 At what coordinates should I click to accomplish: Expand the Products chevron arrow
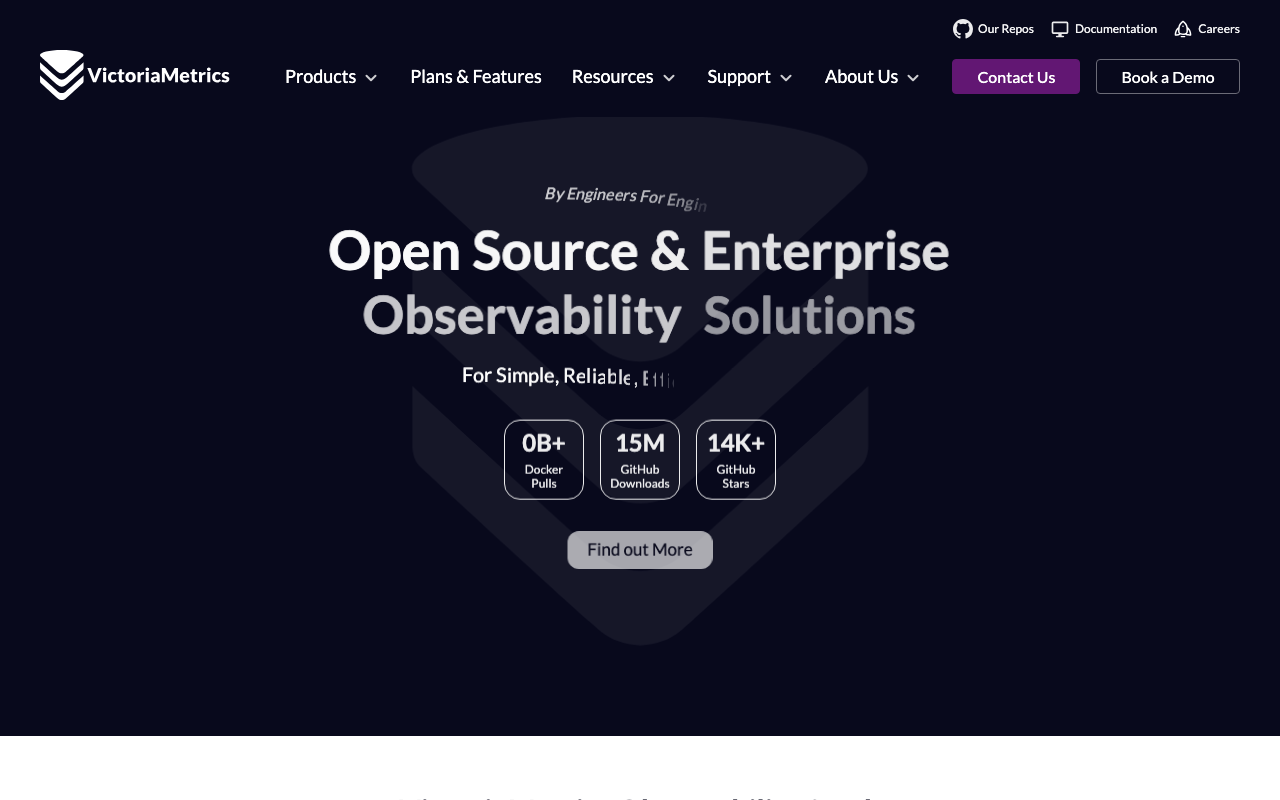[x=371, y=78]
